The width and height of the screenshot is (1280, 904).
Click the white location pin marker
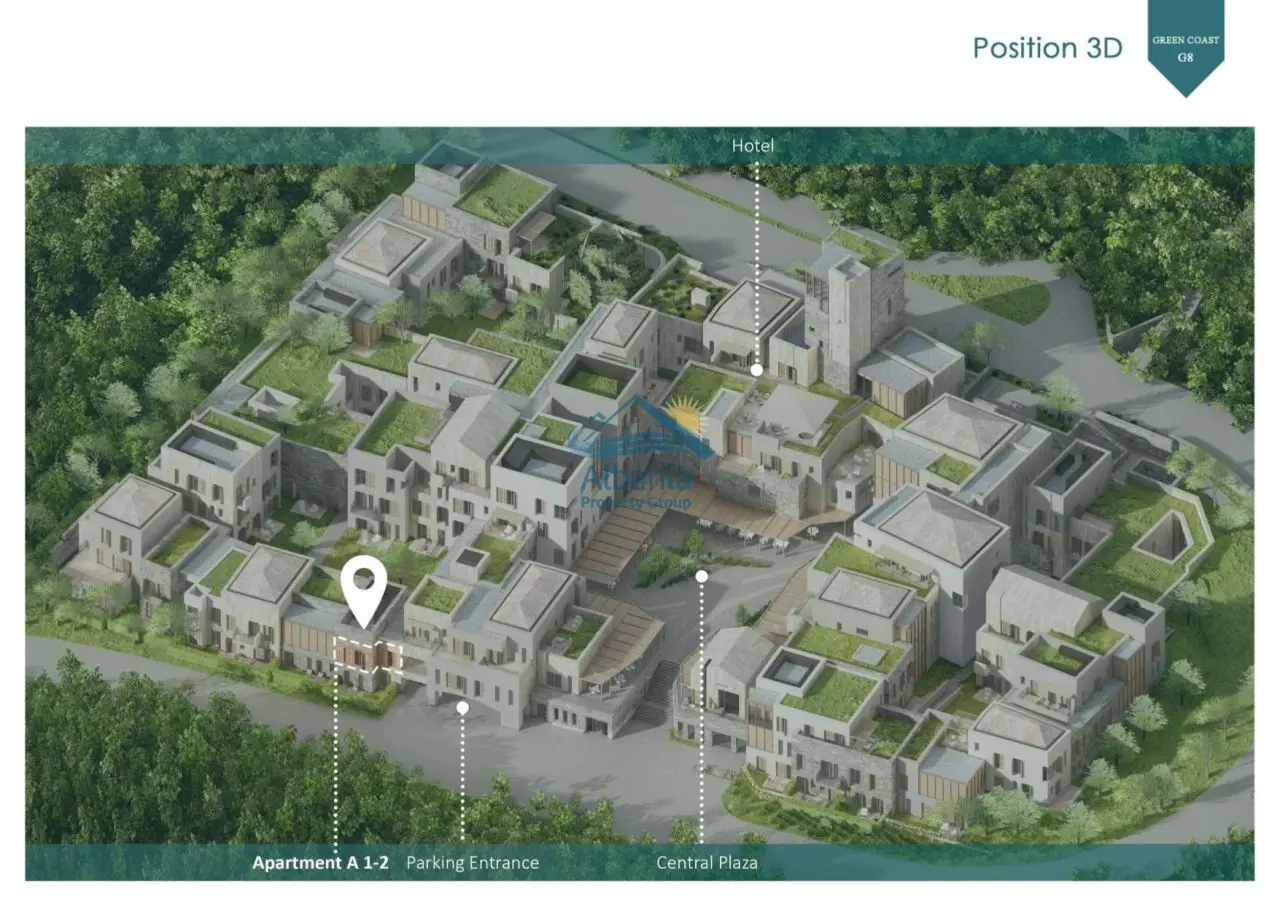coord(363,592)
